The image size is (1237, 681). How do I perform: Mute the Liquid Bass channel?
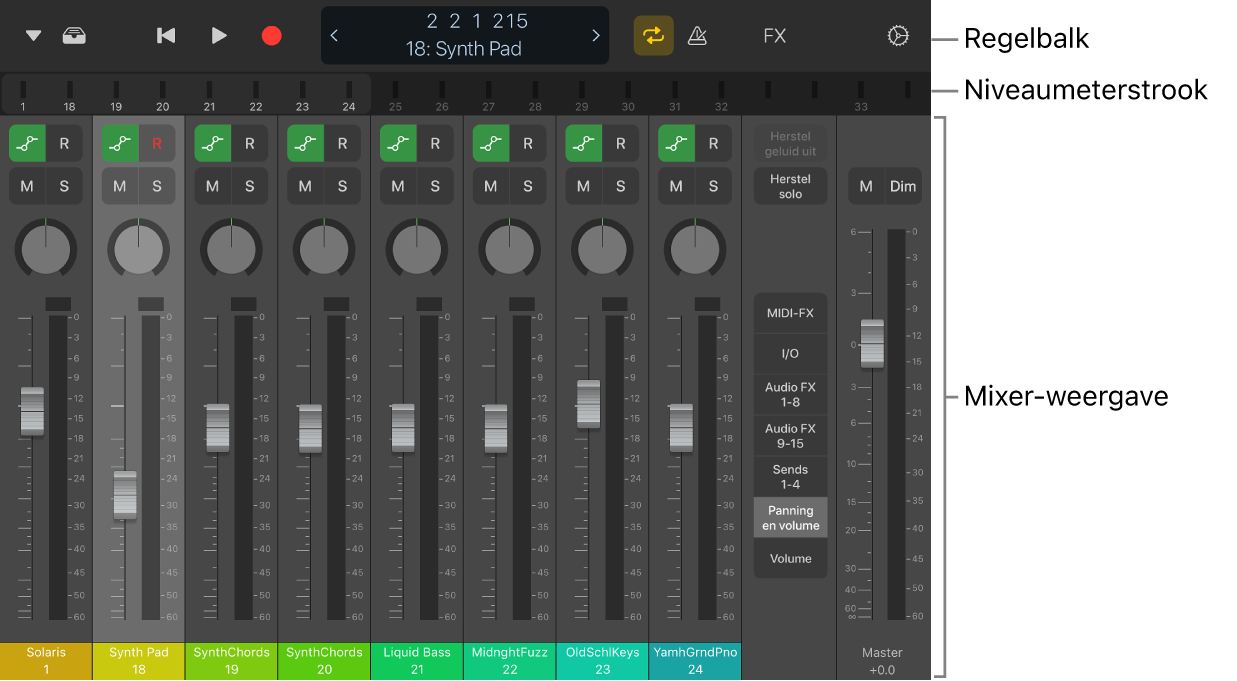coord(397,185)
